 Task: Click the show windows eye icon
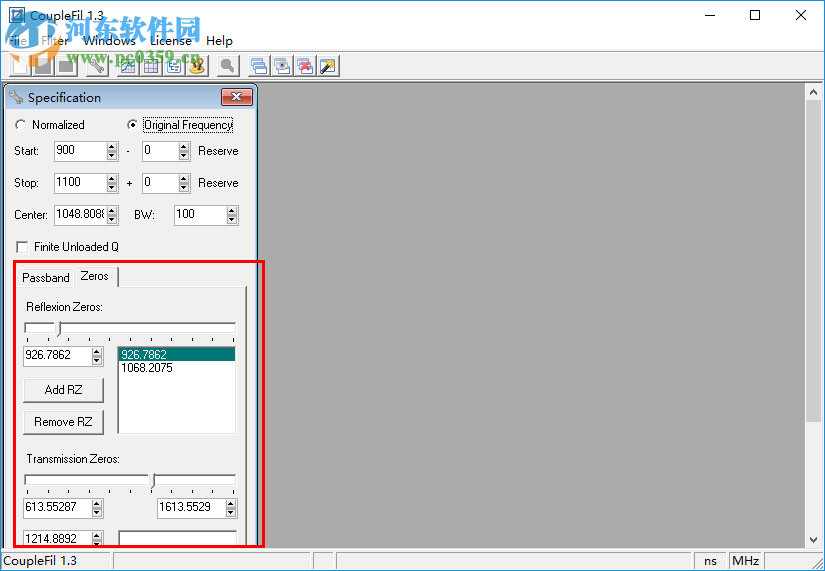pos(282,66)
